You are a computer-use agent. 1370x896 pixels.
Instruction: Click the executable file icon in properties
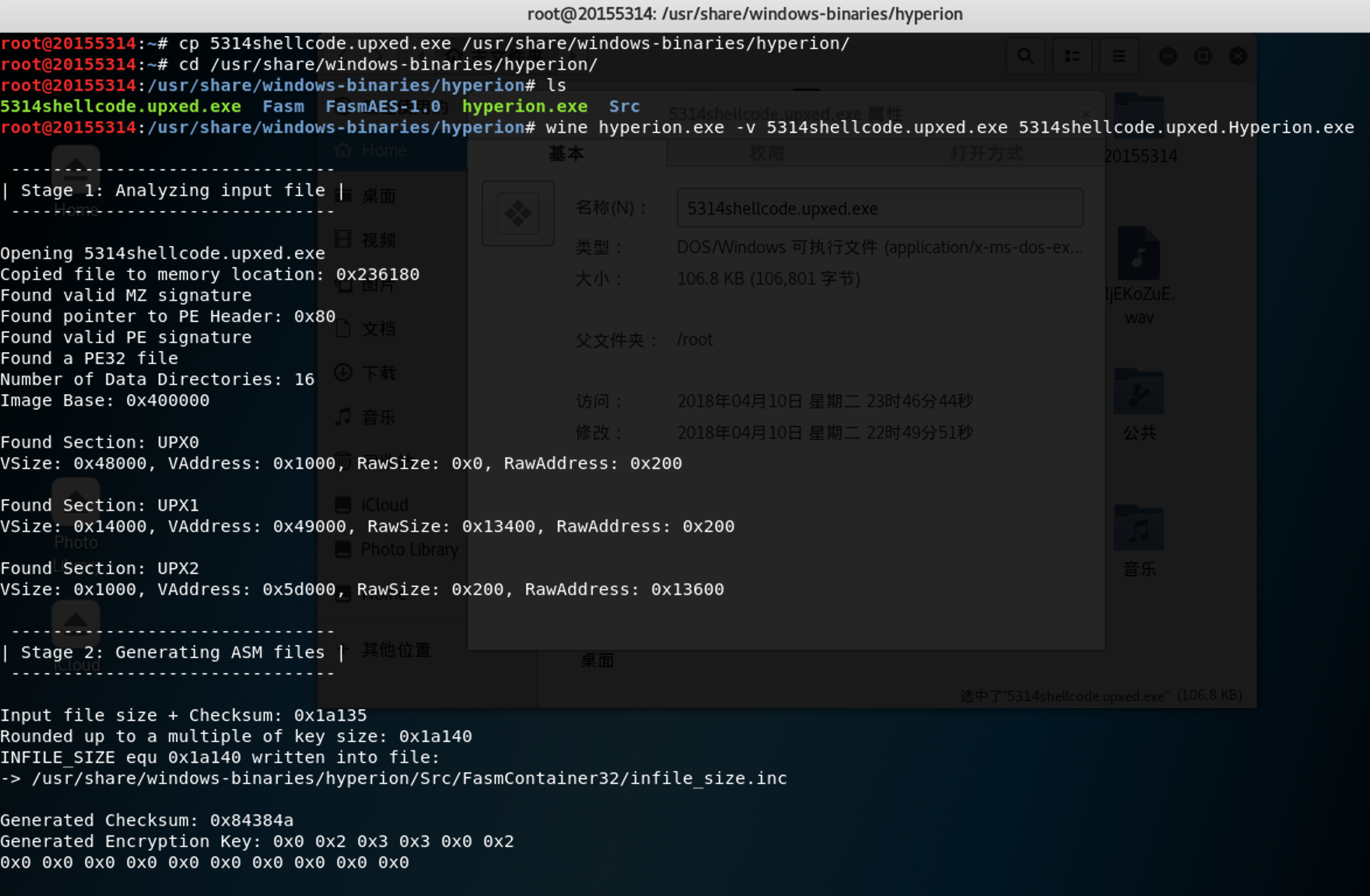tap(518, 213)
